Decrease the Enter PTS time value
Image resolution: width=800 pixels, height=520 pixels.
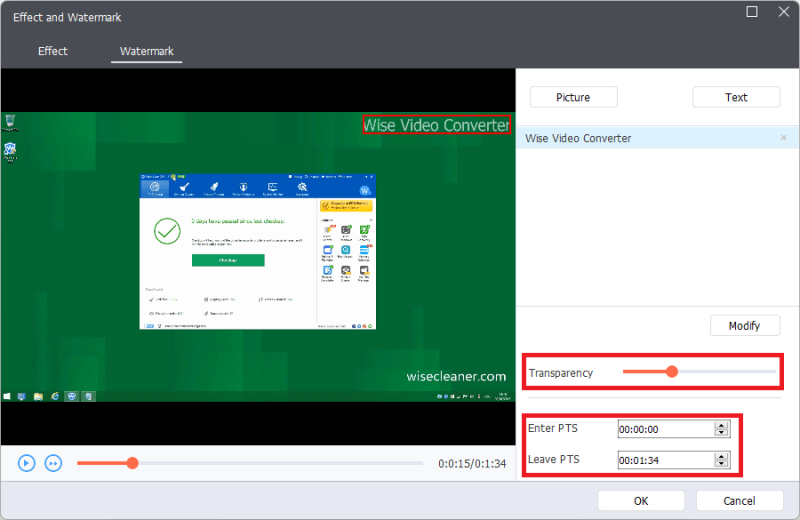click(x=721, y=433)
